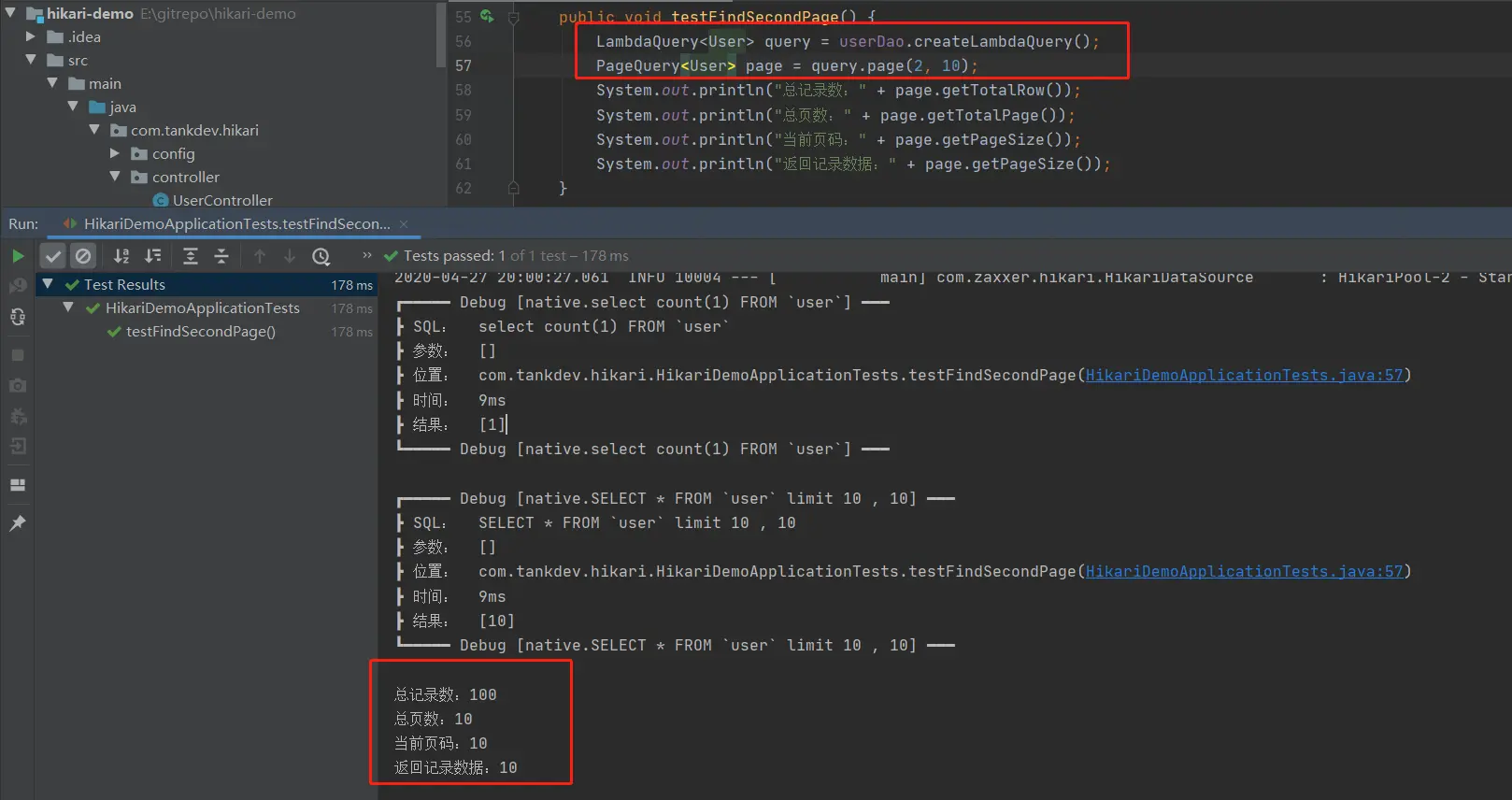This screenshot has height=800, width=1512.
Task: Click 'userDao.createLambdaQuery()' in editor
Action: pyautogui.click(x=964, y=41)
